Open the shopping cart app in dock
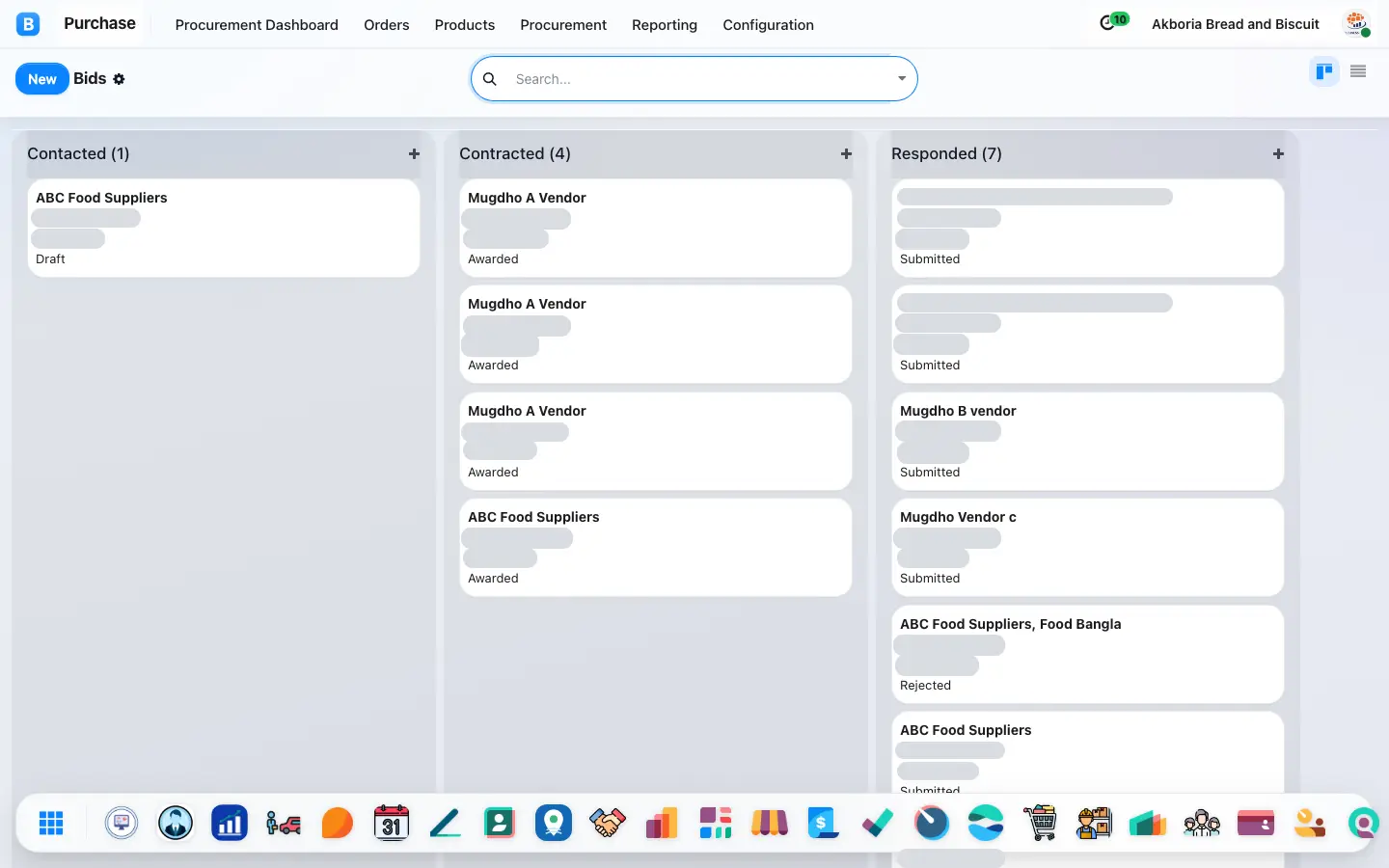The height and width of the screenshot is (868, 1389). [x=1040, y=823]
